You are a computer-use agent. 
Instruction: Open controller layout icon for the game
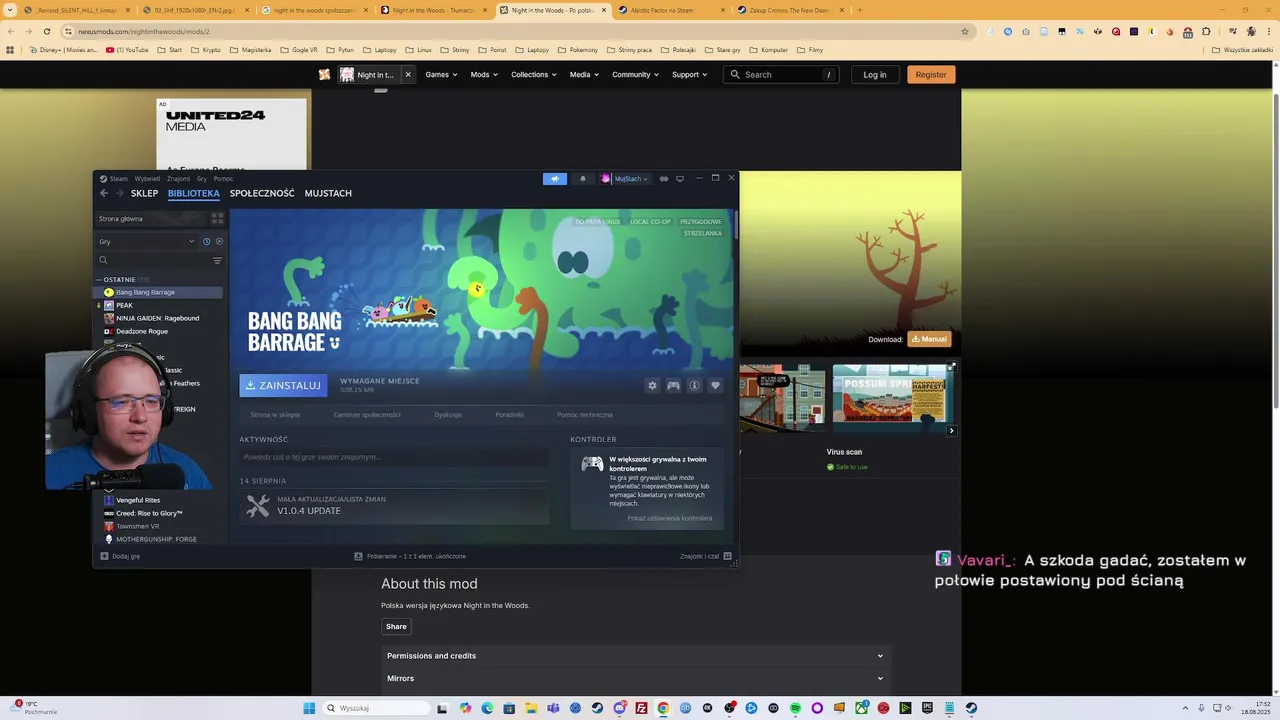pyautogui.click(x=673, y=386)
